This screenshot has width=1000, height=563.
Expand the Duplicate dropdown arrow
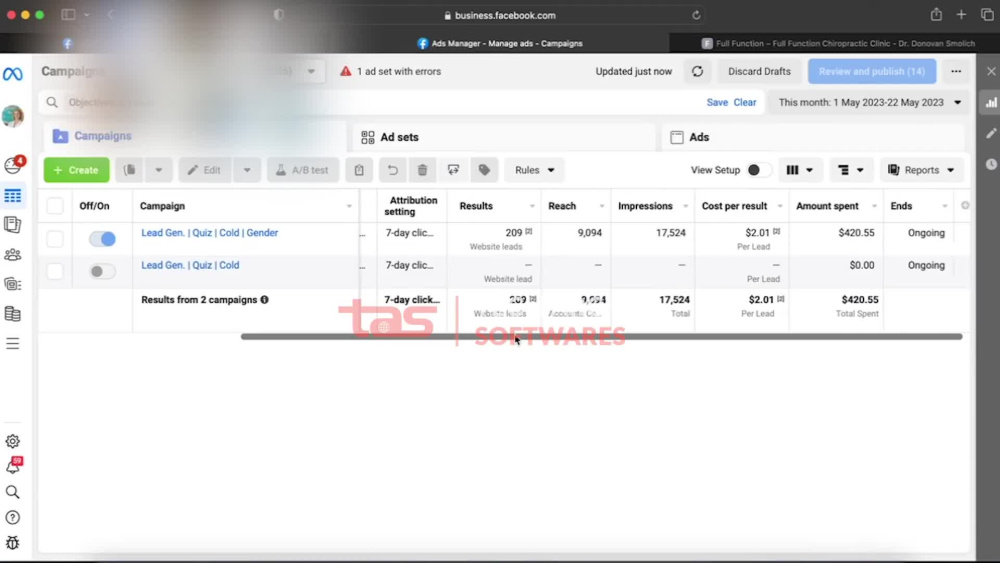point(159,170)
